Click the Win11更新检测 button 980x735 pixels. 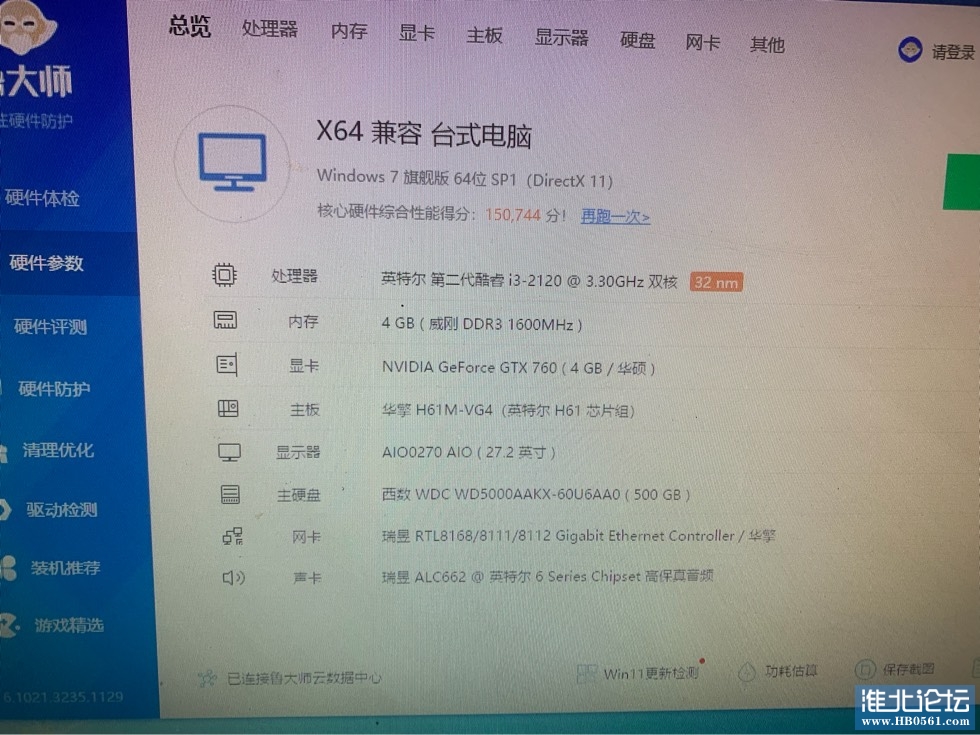click(651, 673)
